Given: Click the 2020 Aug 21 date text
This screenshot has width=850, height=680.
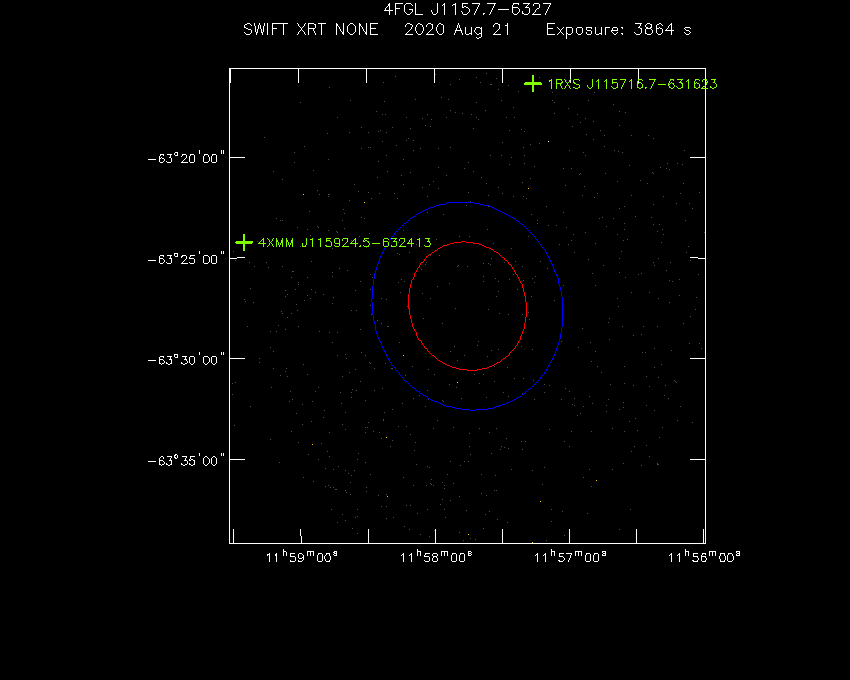Looking at the screenshot, I should coord(457,30).
